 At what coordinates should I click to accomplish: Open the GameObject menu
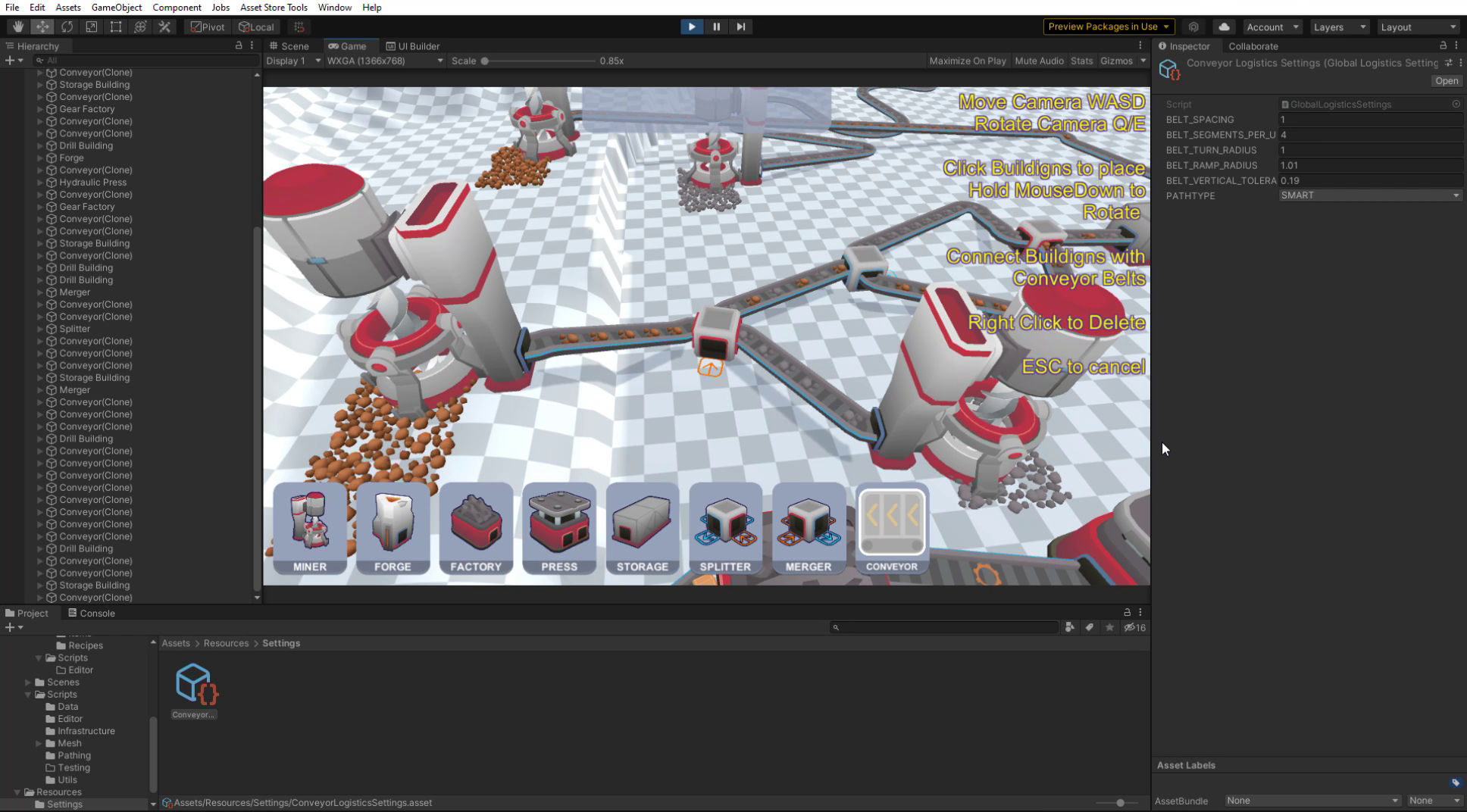click(x=117, y=8)
